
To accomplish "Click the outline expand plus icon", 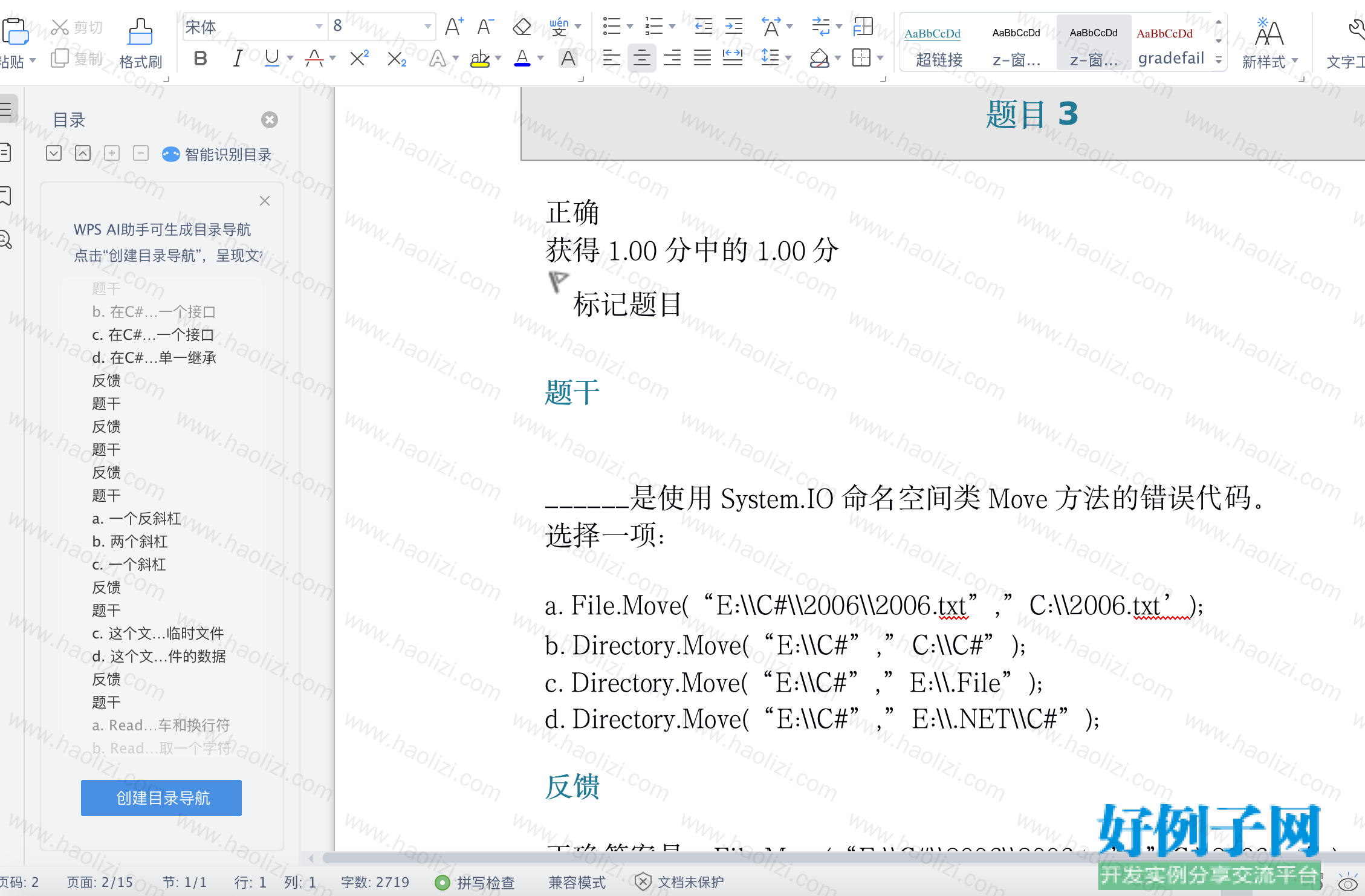I will (x=112, y=153).
